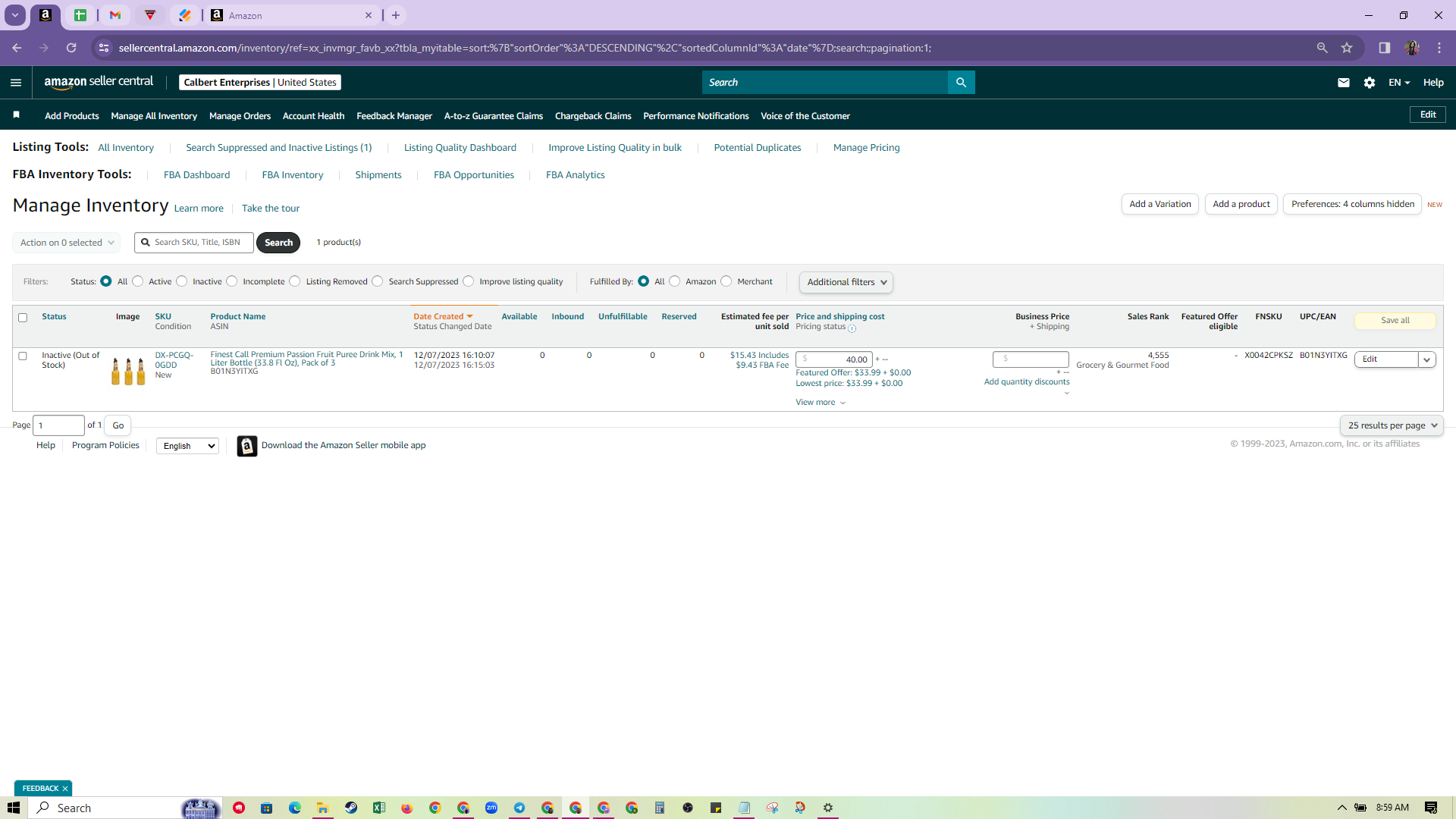1456x819 pixels.
Task: Select the Search Suppressed filter
Action: [x=378, y=281]
